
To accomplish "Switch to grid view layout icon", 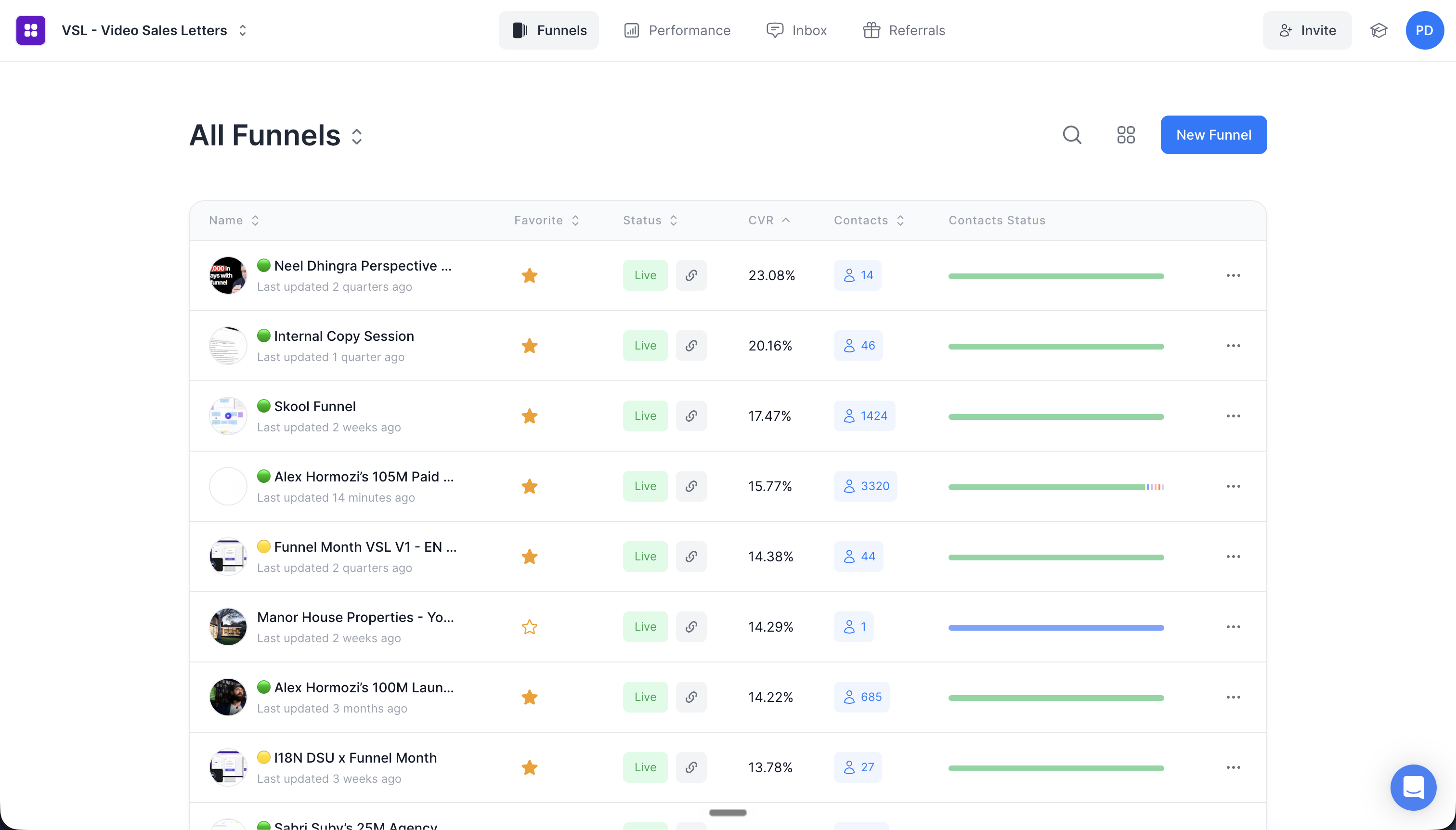I will pyautogui.click(x=1126, y=135).
